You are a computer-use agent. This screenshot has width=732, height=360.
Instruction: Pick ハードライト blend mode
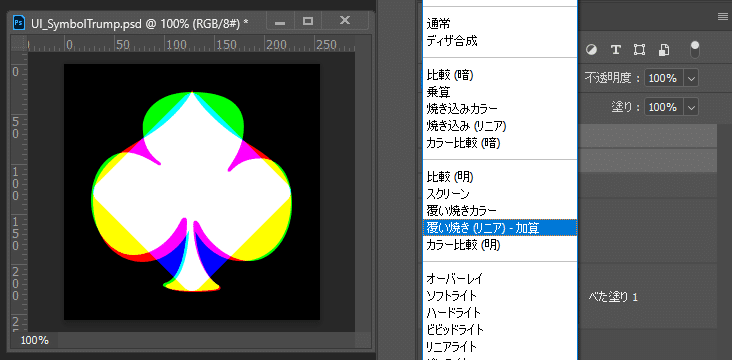tap(500, 313)
